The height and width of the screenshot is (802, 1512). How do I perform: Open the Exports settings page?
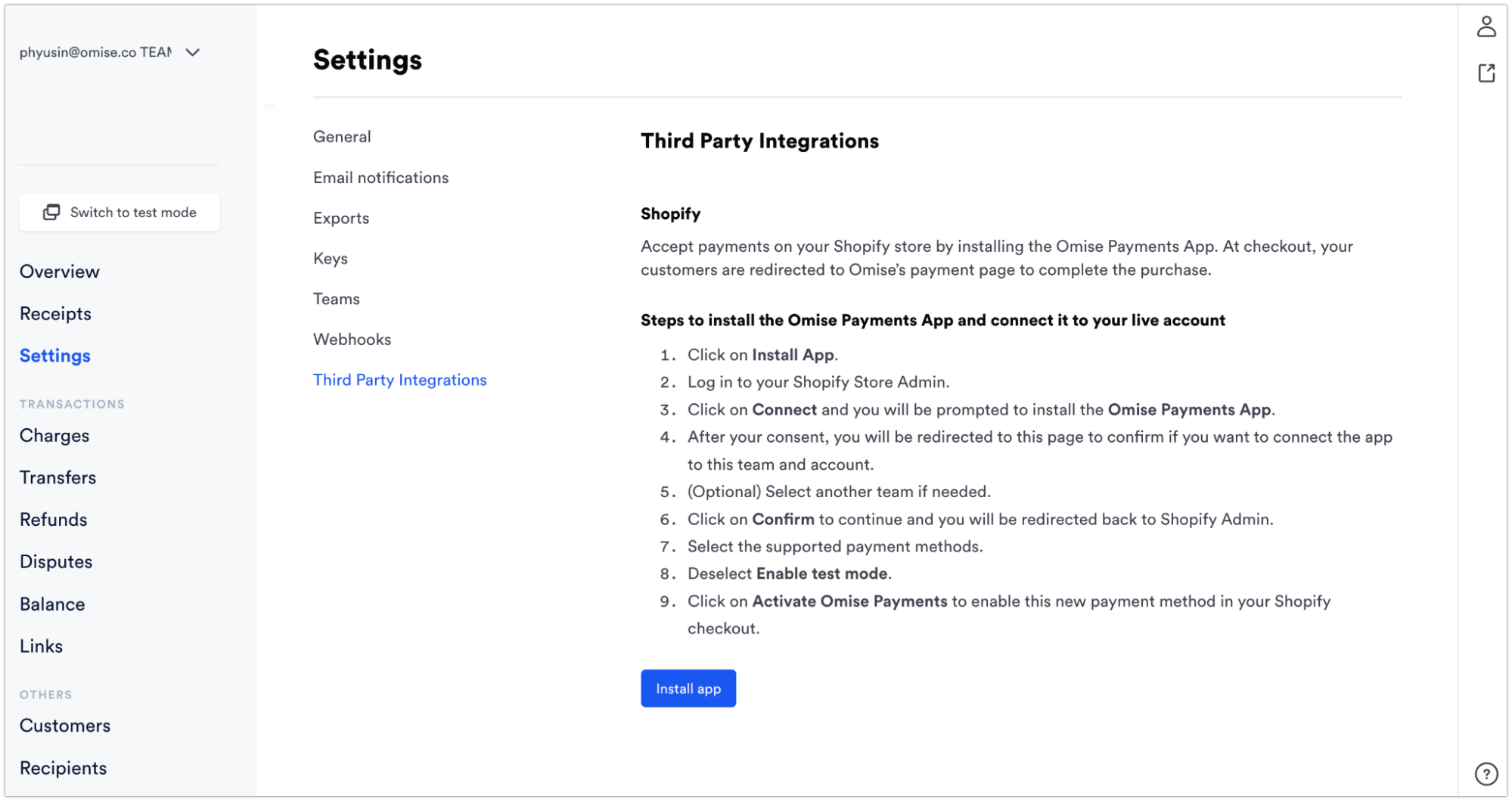click(x=340, y=218)
